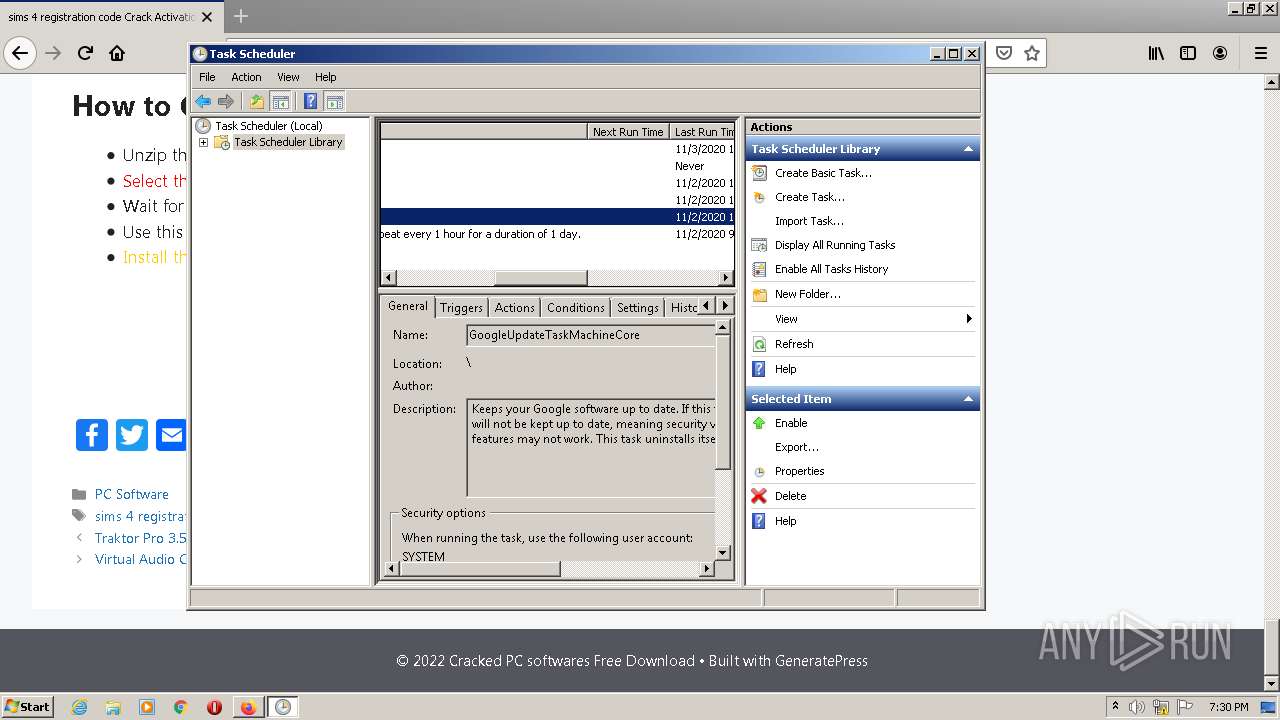Screen dimensions: 1280x720
Task: Delete the selected task
Action: coord(790,496)
